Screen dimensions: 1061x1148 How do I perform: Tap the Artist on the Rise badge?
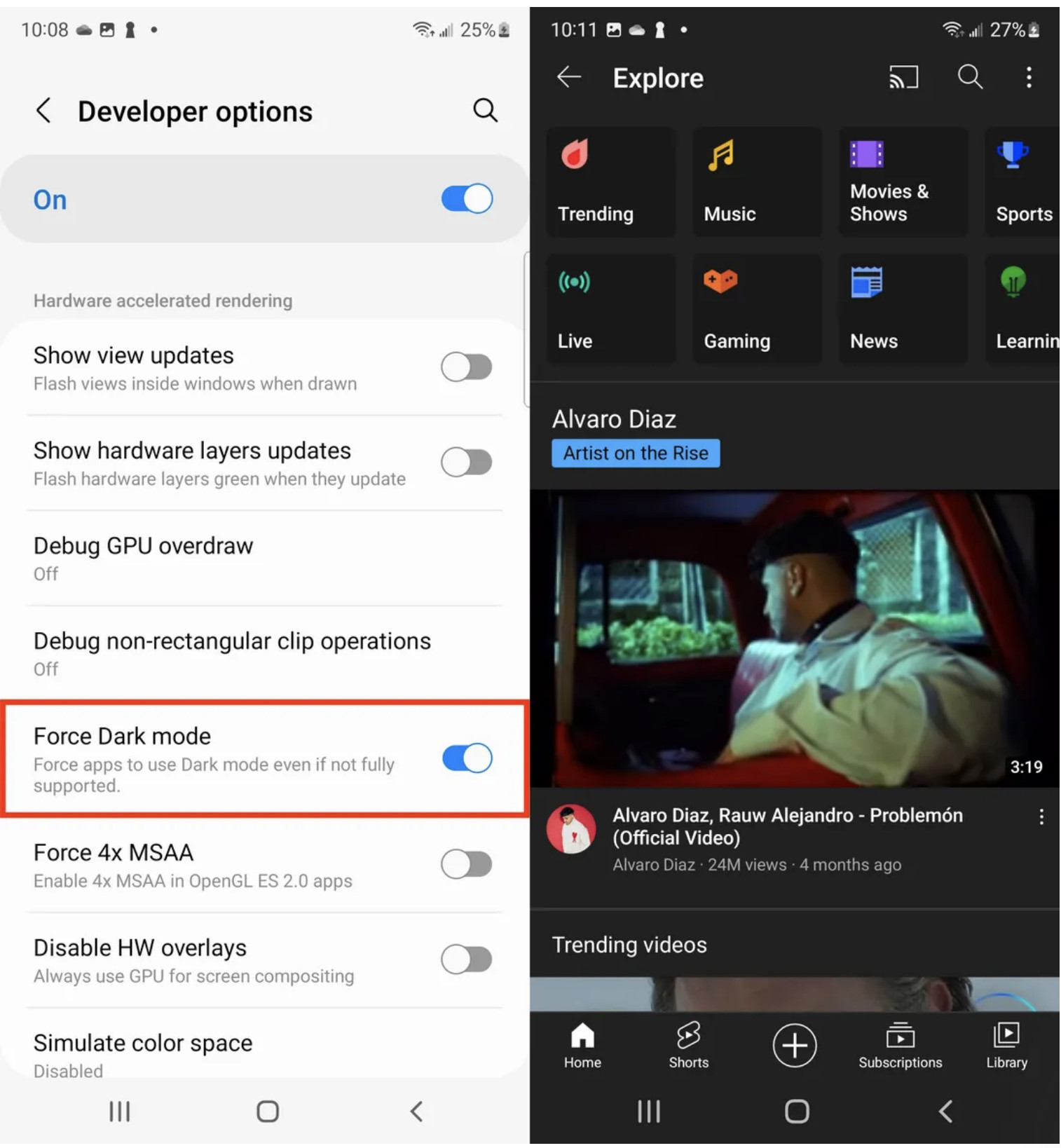pos(636,453)
